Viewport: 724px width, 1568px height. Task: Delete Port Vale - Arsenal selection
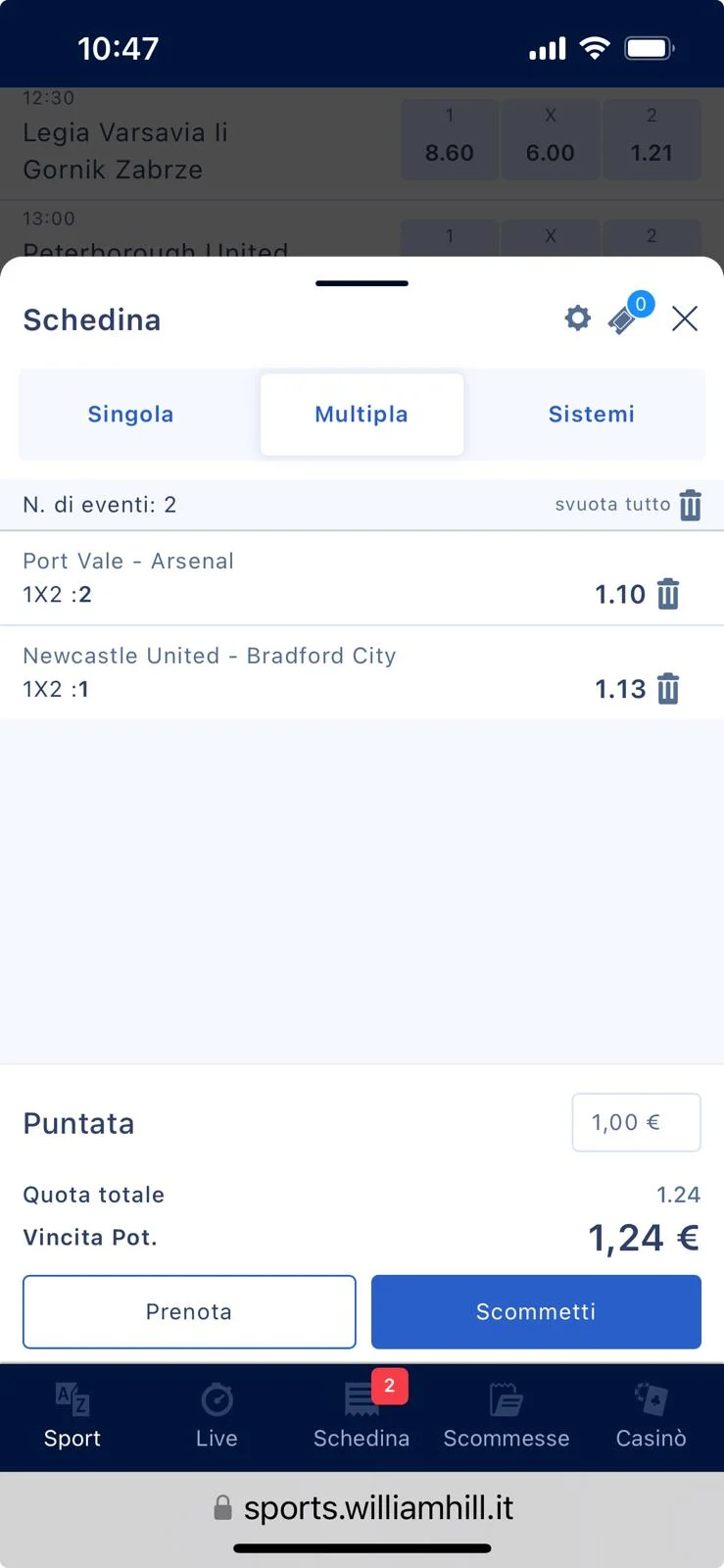[668, 594]
